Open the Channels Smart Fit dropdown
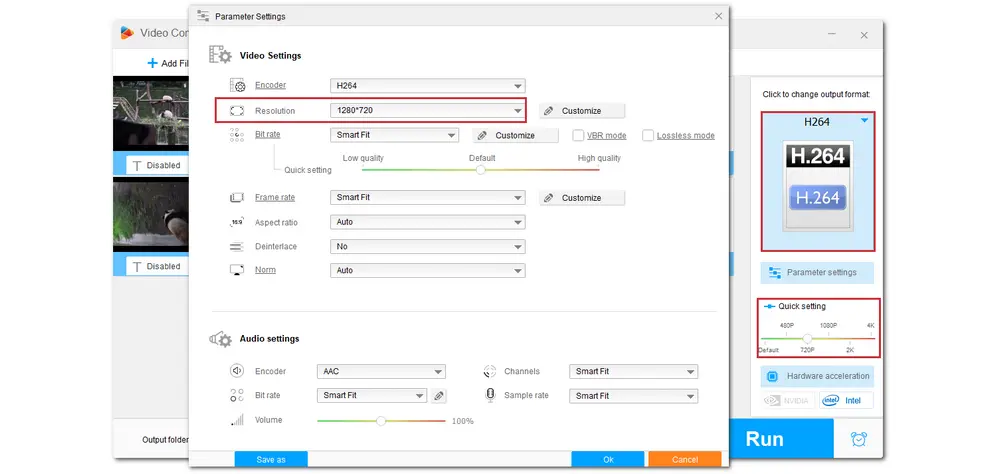Screen dimensions: 1000x474 633,371
